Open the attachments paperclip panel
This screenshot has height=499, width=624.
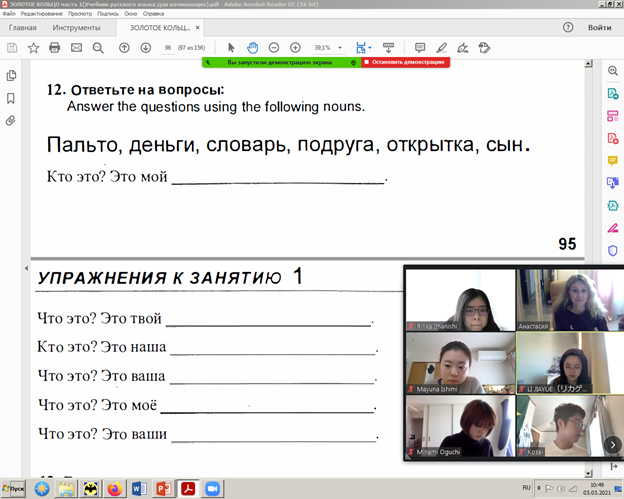(11, 120)
